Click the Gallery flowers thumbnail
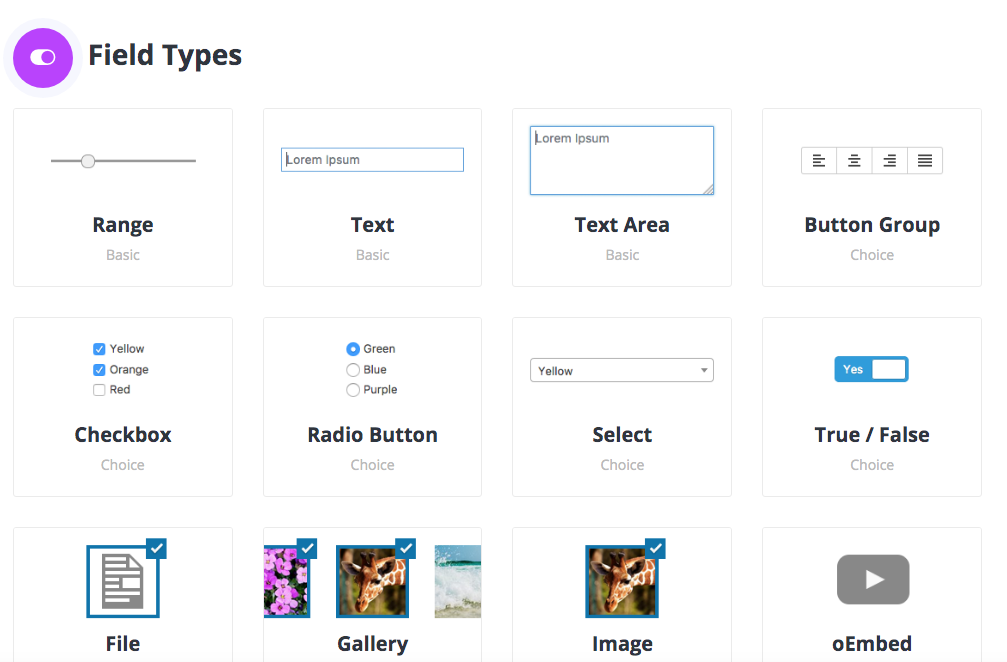This screenshot has height=662, width=1007. (286, 582)
